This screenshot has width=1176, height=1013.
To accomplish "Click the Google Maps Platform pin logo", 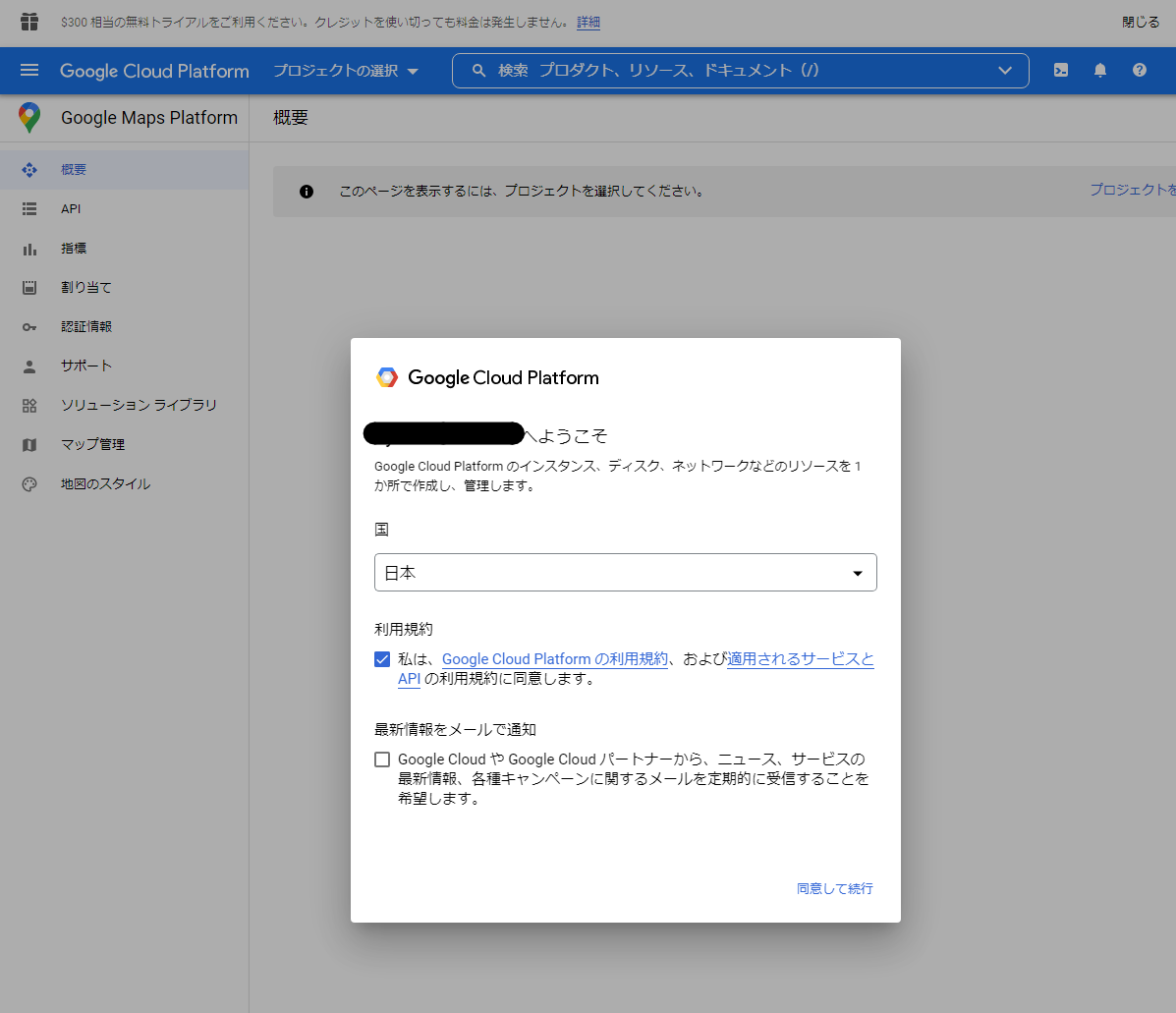I will coord(29,118).
